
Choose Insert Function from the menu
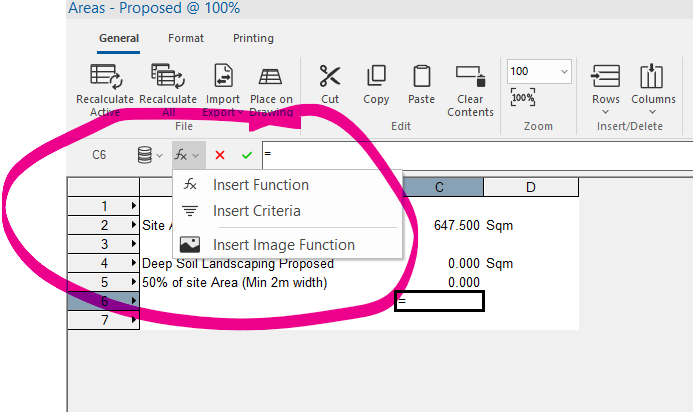click(260, 185)
